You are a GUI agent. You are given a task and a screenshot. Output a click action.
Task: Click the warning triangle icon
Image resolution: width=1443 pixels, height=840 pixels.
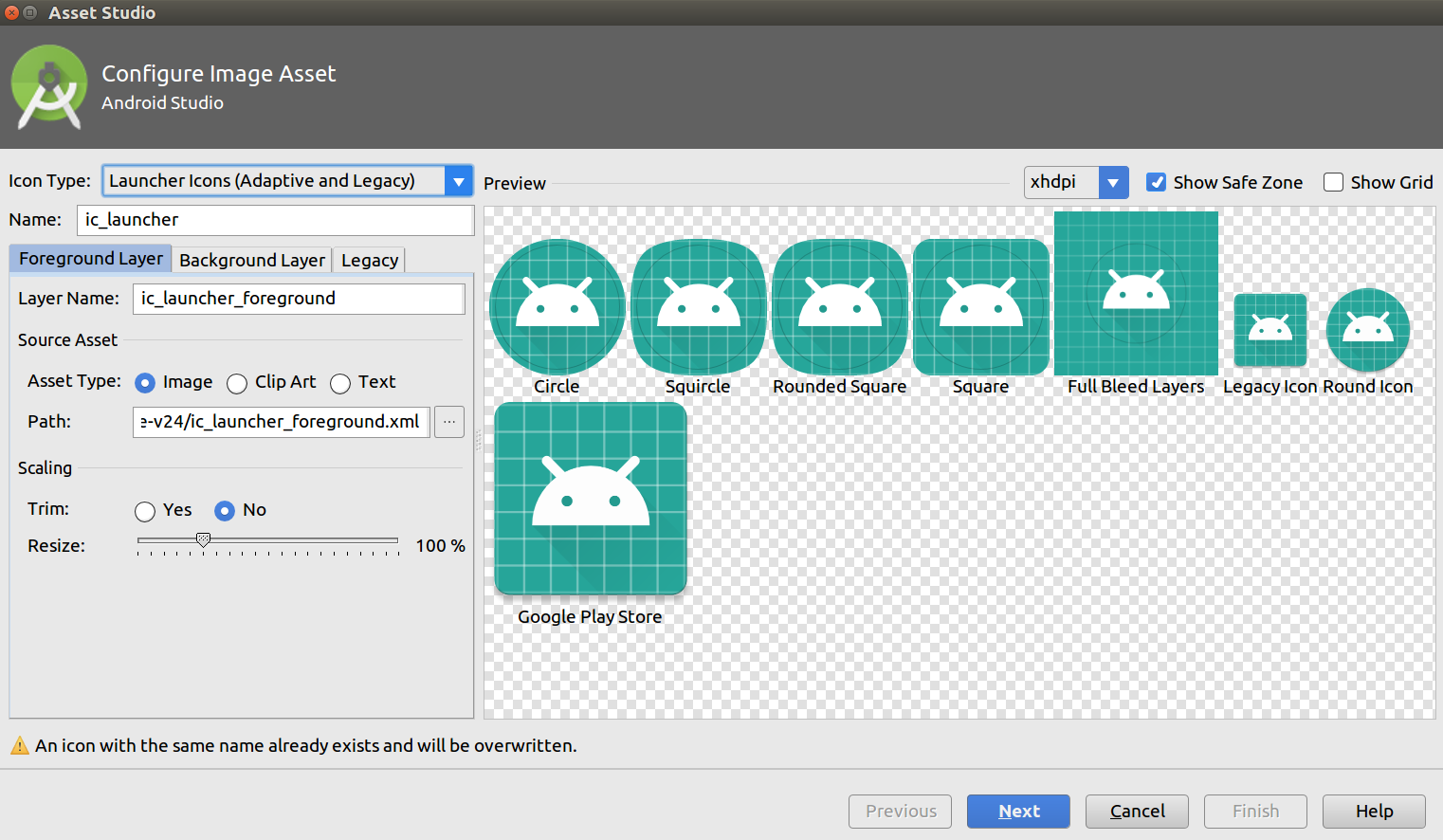click(x=19, y=745)
